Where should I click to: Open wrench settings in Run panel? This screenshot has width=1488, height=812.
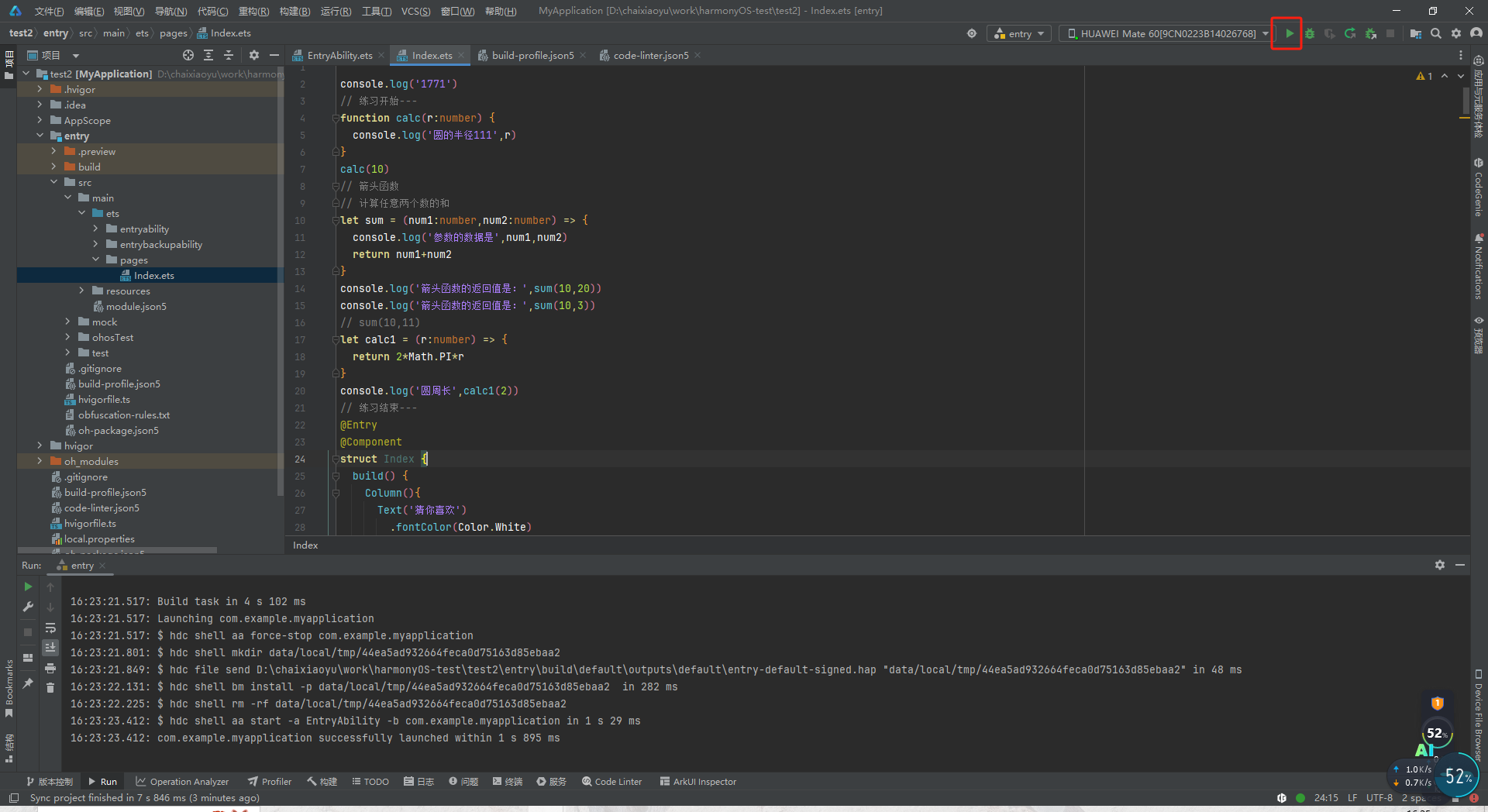click(x=28, y=607)
